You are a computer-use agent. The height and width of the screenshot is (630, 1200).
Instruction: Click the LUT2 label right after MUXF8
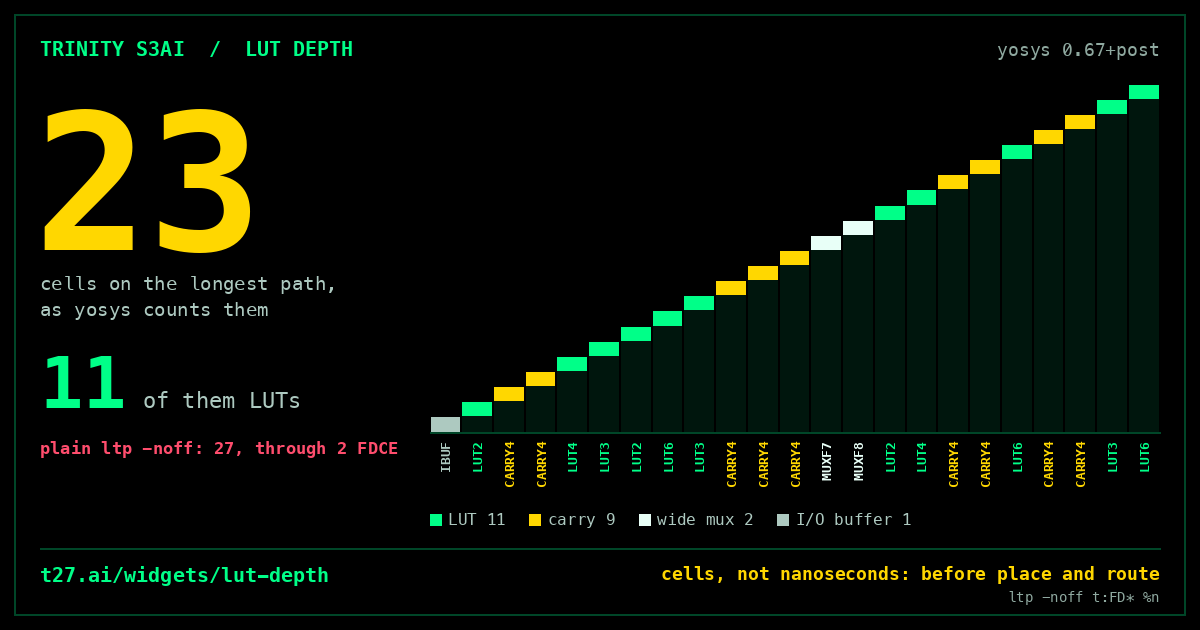[x=891, y=457]
